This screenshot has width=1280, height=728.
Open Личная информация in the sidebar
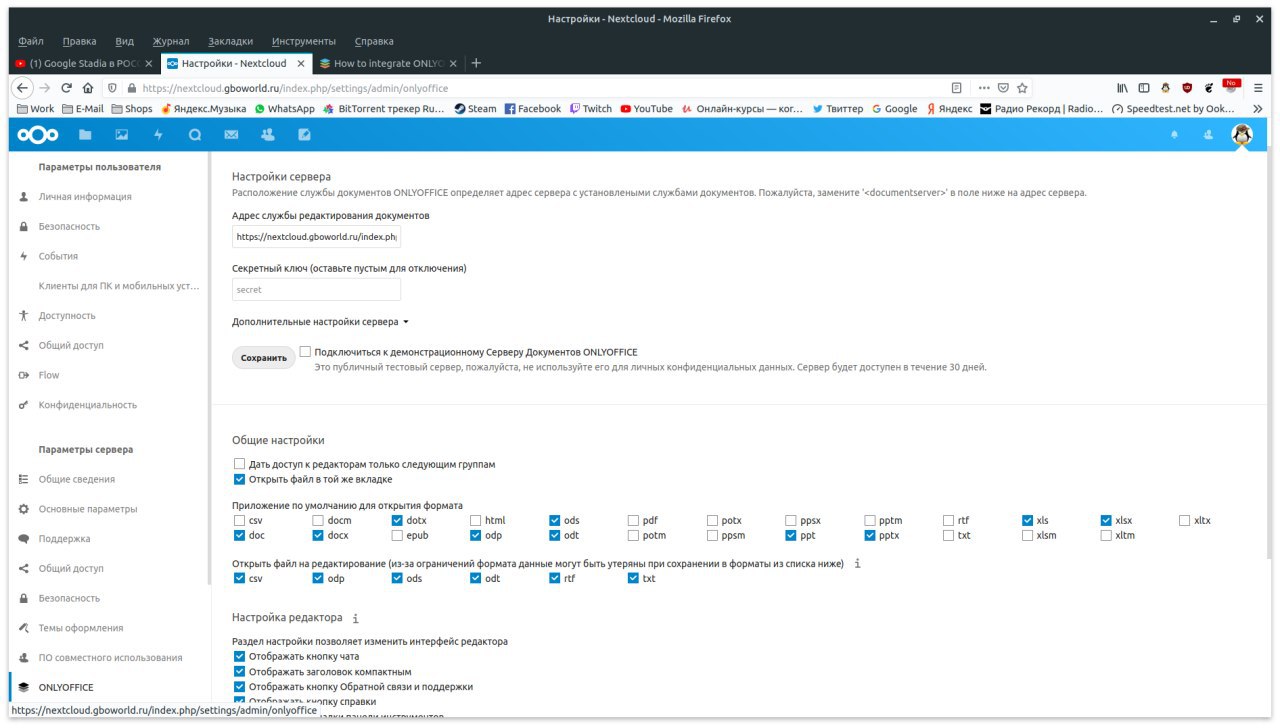[x=85, y=197]
